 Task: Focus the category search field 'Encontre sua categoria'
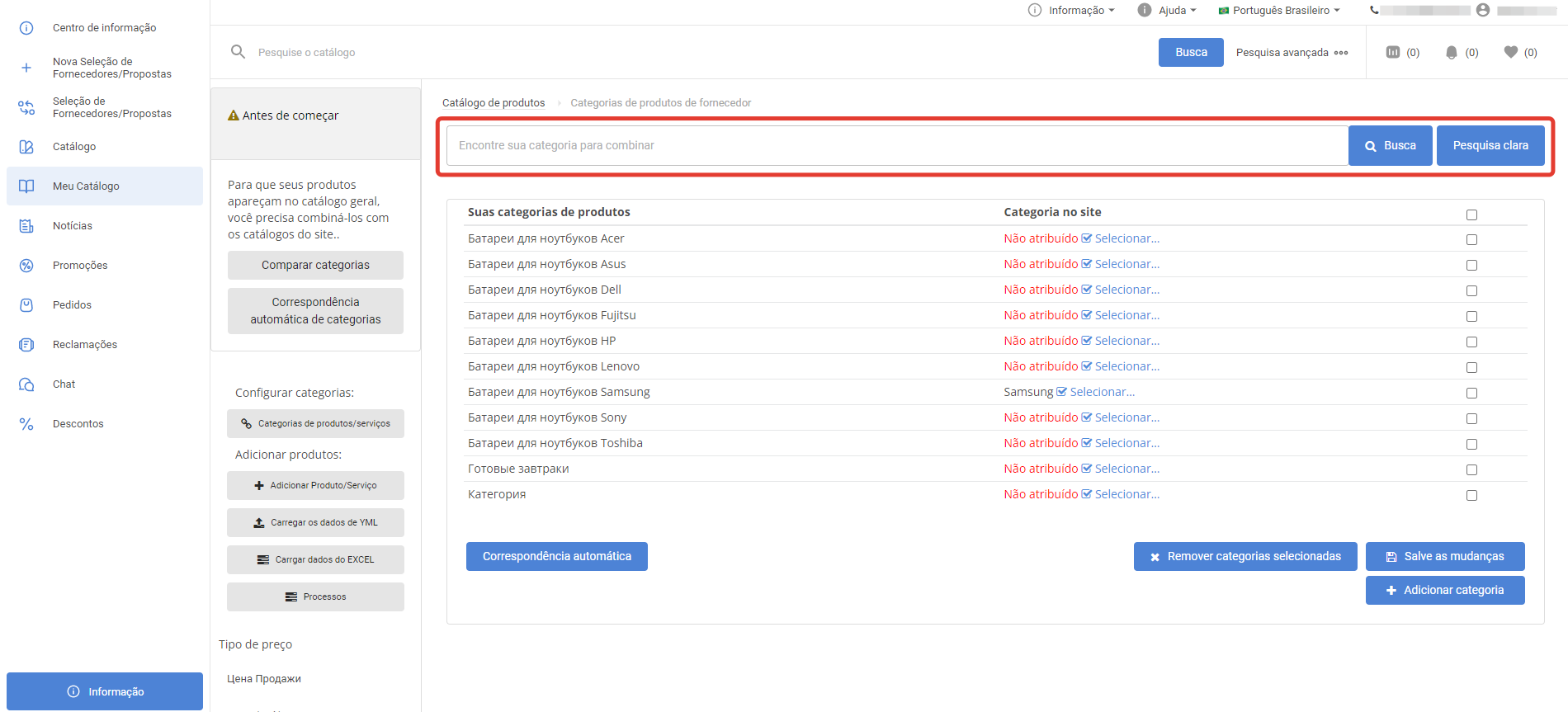(897, 145)
